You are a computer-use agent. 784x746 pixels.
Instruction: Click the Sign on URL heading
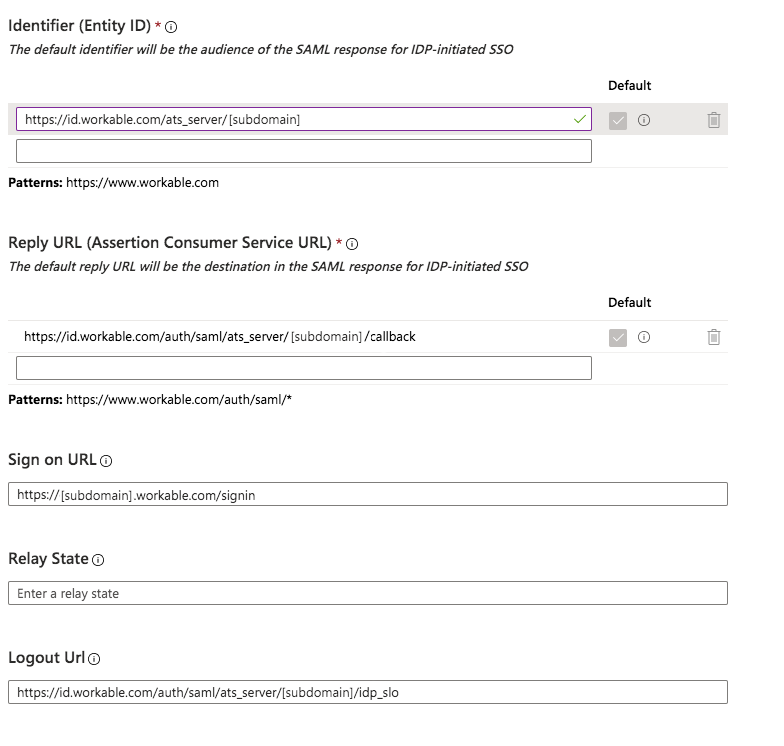pos(52,460)
